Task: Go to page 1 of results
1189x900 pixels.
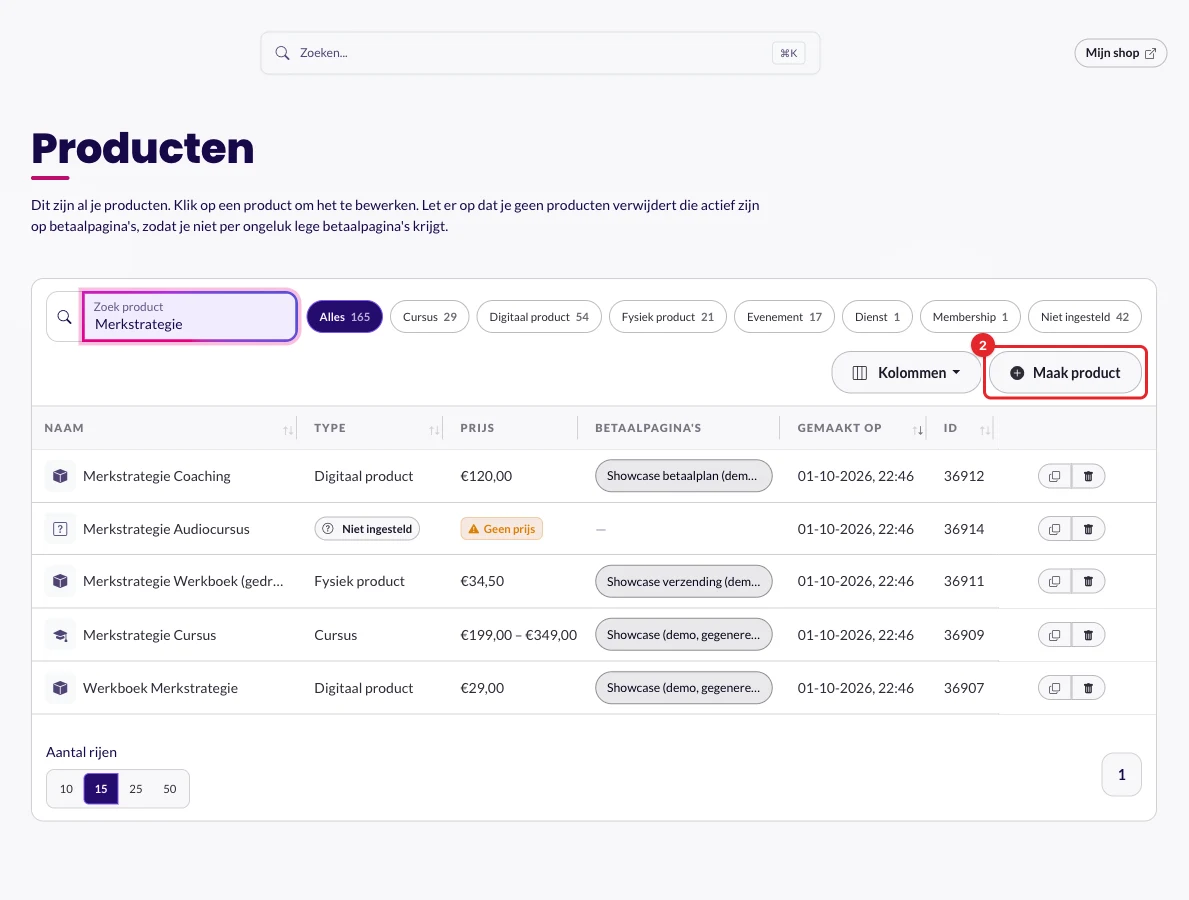Action: click(1121, 775)
